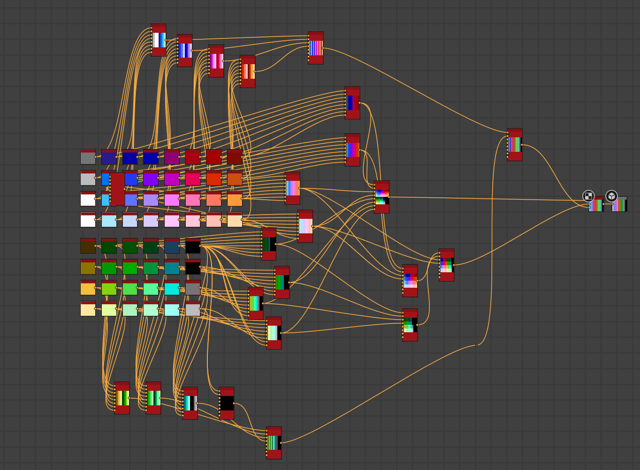Select the solid blue gradient node near the top center
Viewport: 640px width, 470px height.
coord(352,102)
